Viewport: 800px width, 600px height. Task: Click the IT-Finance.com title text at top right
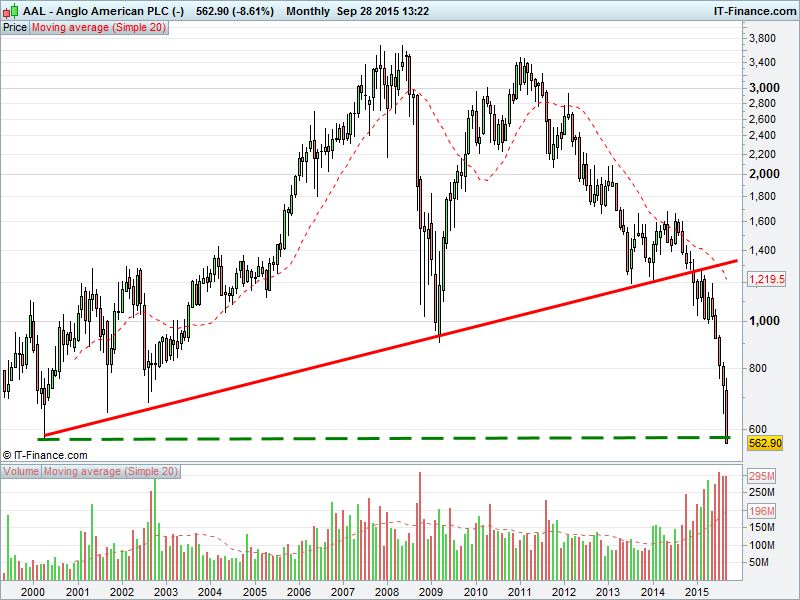click(x=755, y=11)
